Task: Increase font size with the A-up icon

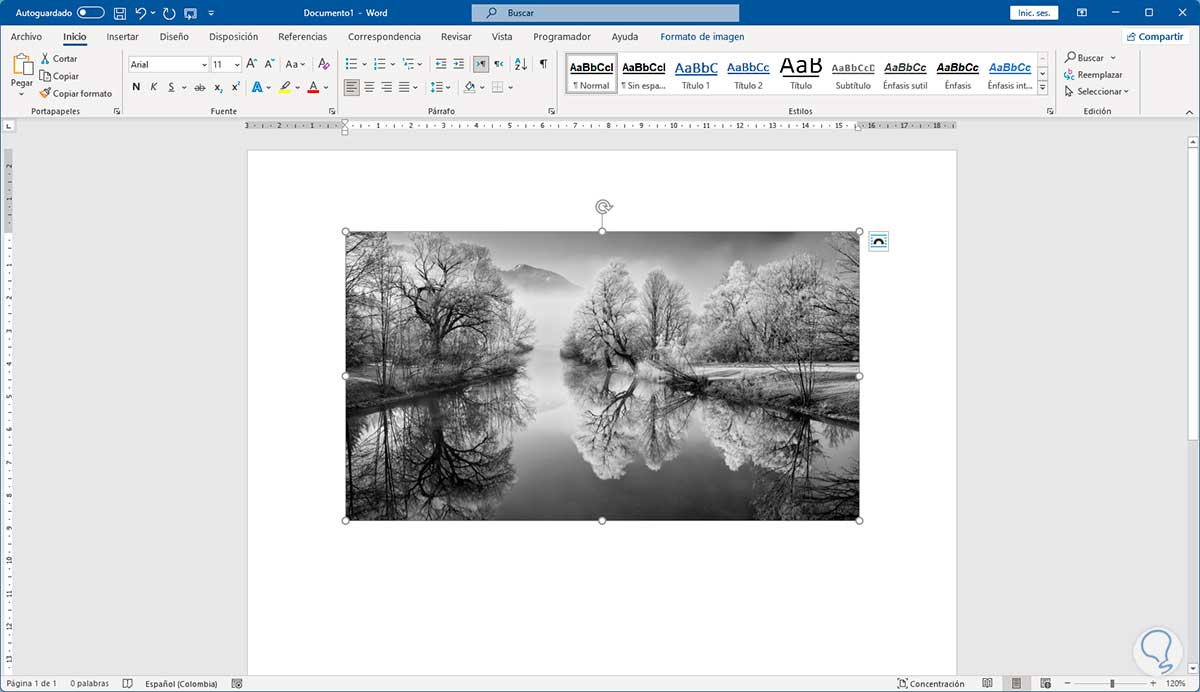Action: [x=252, y=64]
